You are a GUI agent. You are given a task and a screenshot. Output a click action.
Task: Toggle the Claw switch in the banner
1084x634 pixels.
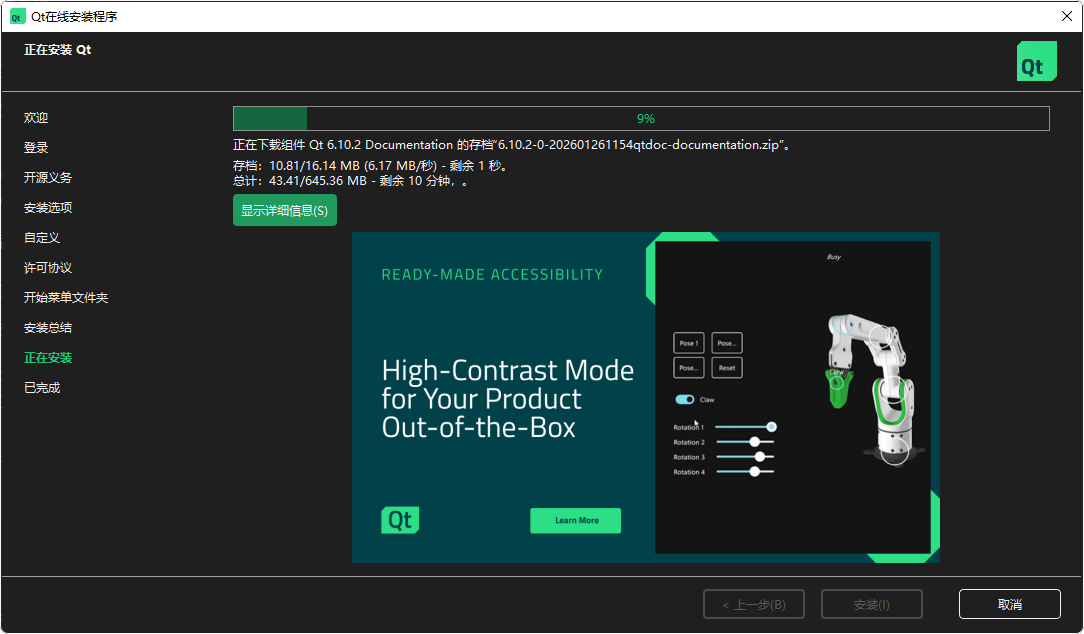pos(685,400)
